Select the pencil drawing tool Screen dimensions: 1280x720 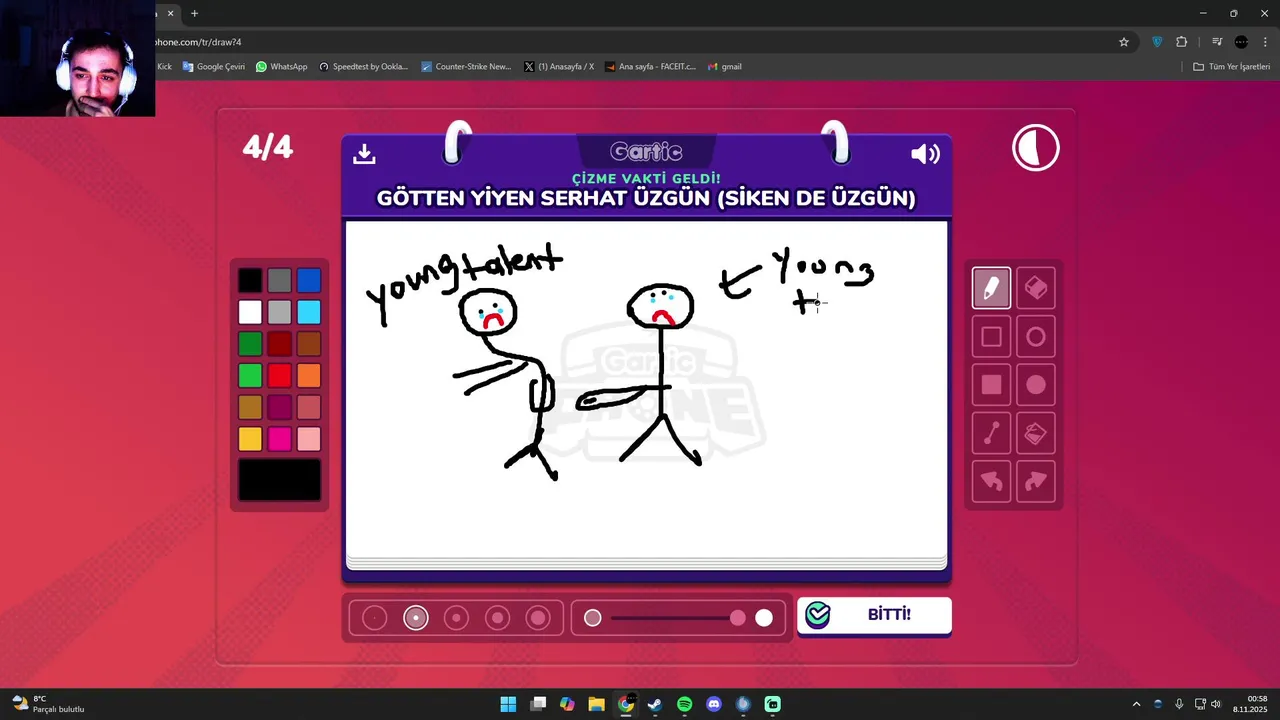pyautogui.click(x=991, y=289)
